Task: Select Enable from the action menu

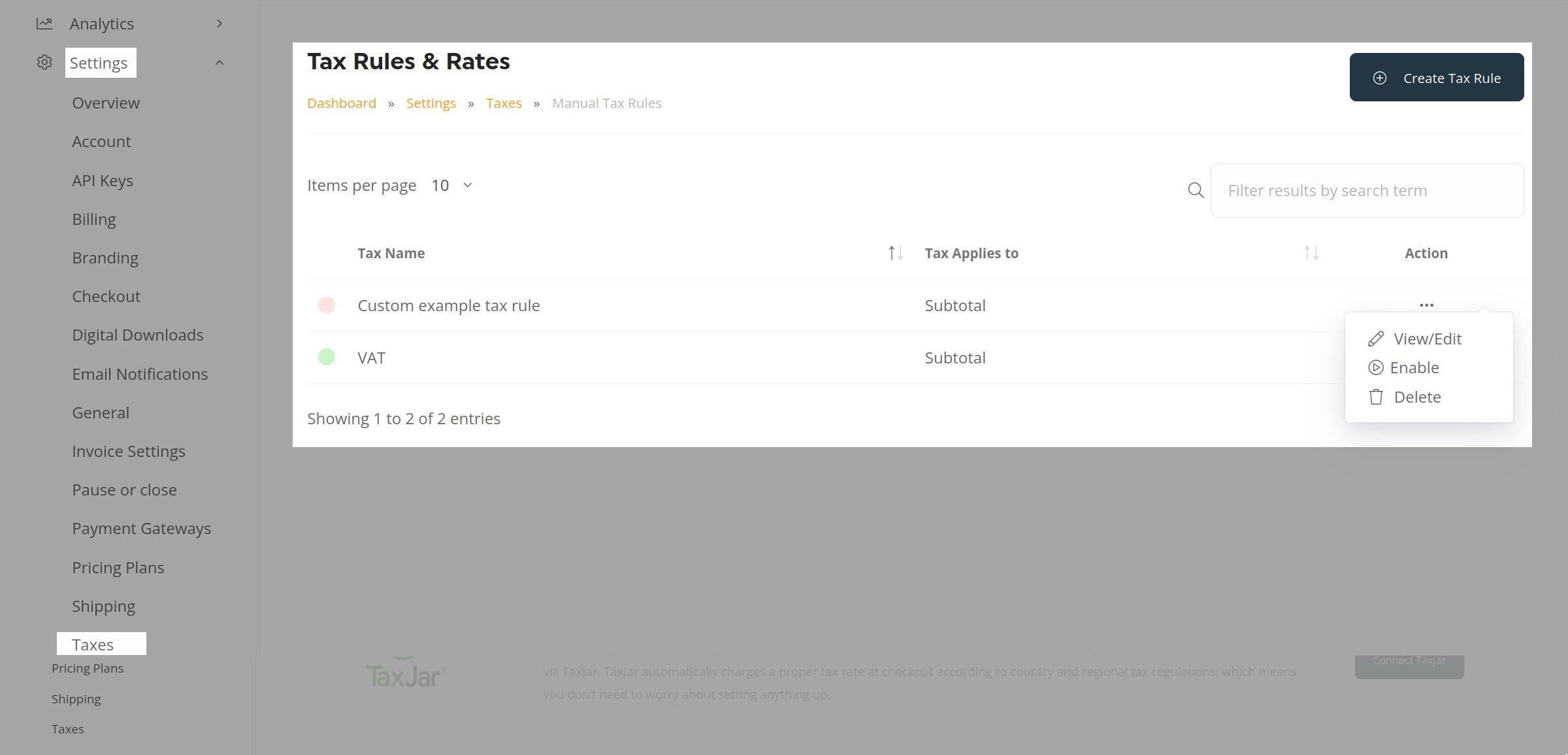Action: click(1414, 367)
